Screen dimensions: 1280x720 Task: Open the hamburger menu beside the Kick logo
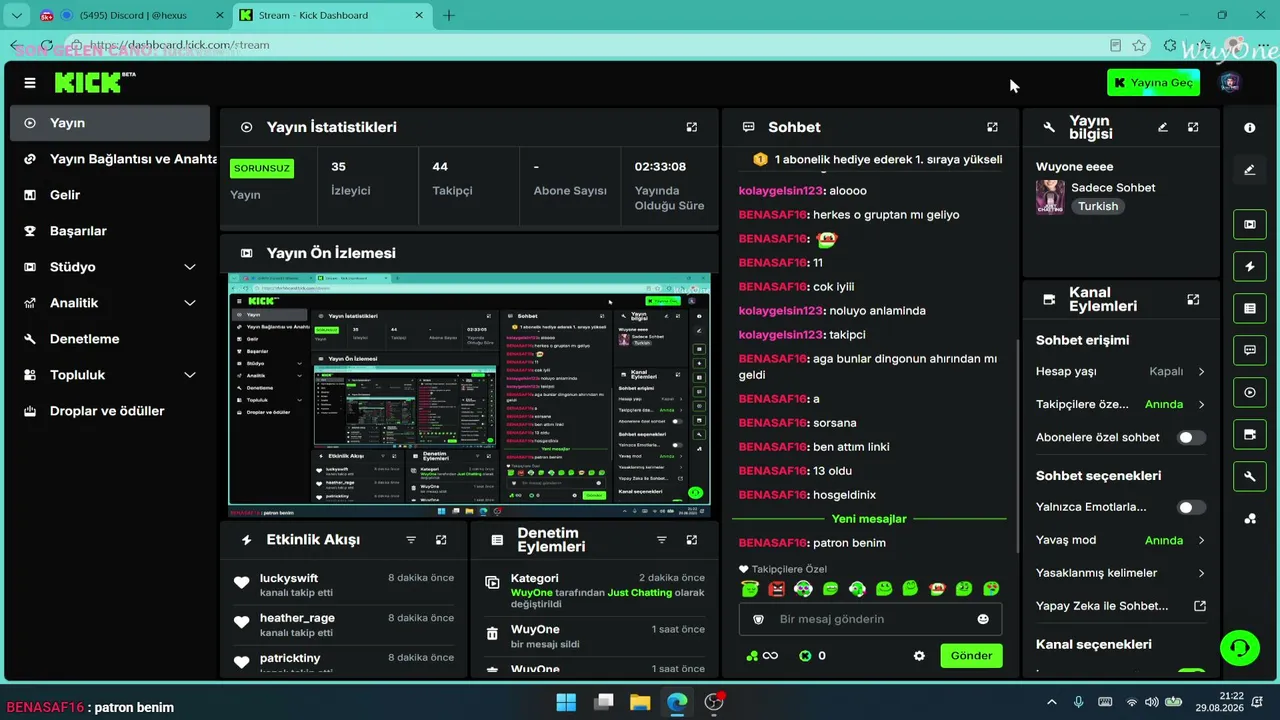[x=30, y=83]
